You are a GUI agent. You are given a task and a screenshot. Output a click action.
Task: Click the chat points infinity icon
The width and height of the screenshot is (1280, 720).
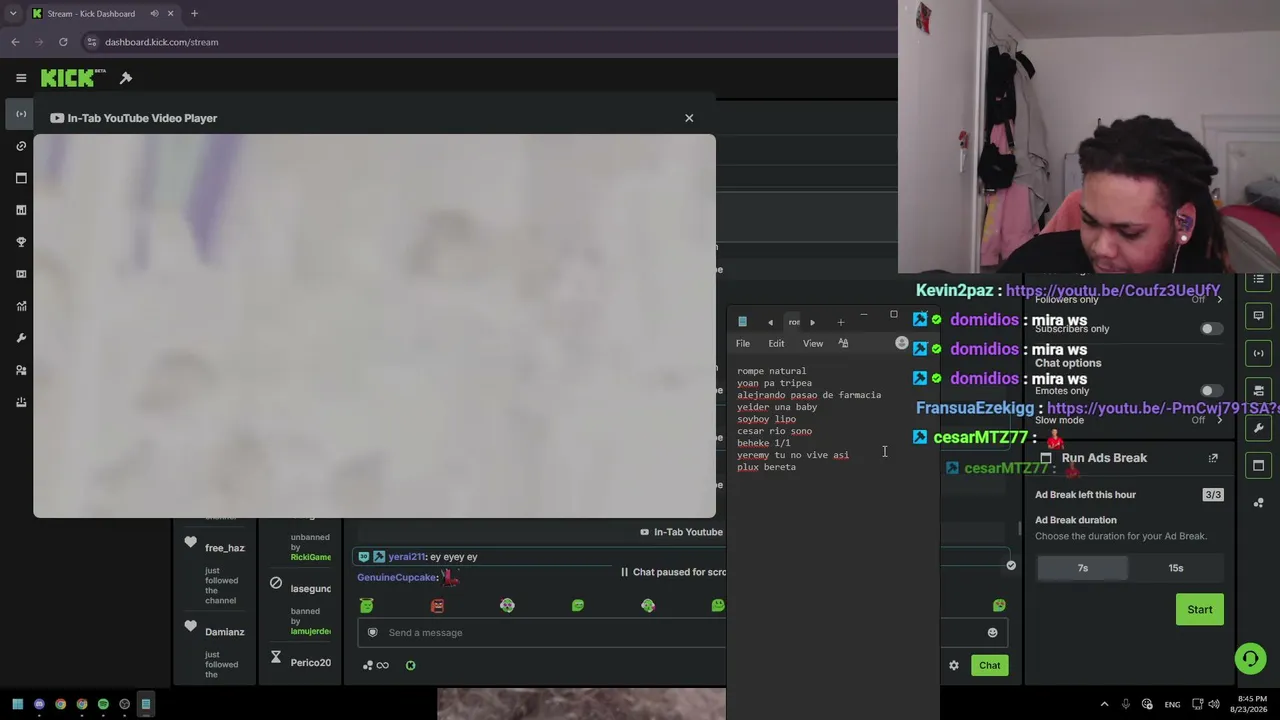point(376,665)
